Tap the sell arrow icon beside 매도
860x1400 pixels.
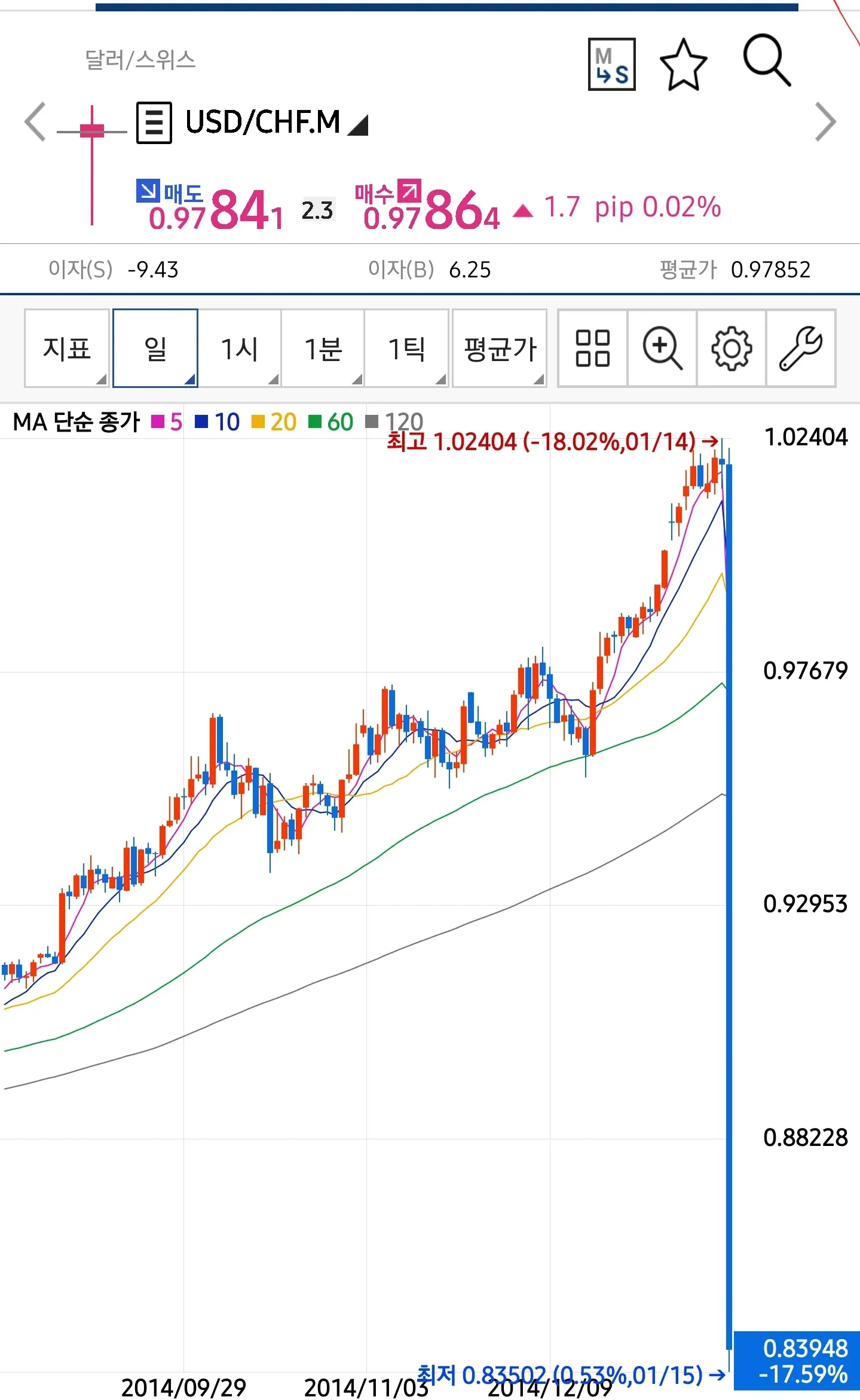pos(147,190)
